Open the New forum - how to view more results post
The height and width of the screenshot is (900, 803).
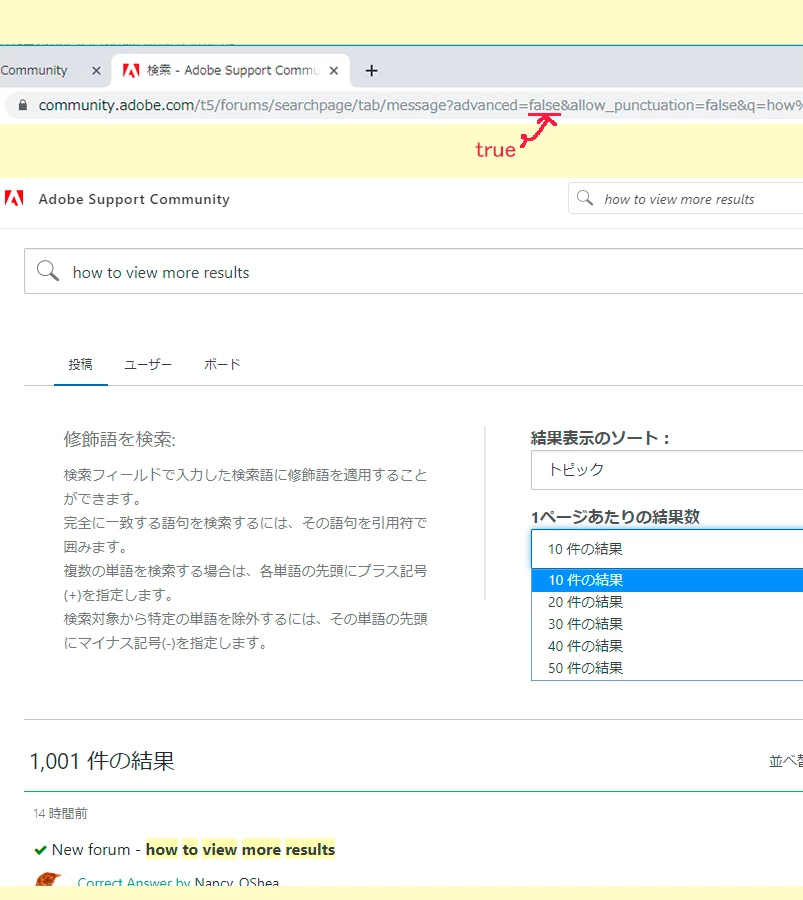(x=193, y=849)
